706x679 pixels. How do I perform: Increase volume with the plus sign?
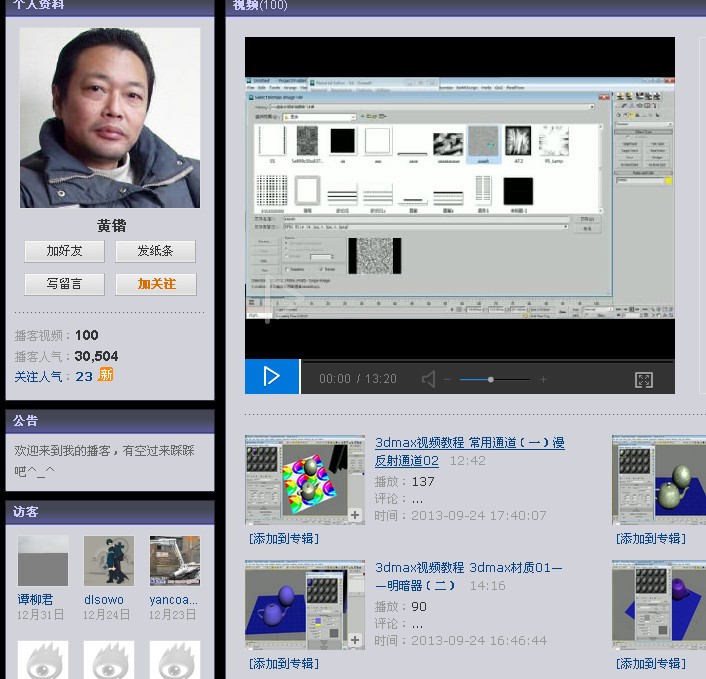543,380
